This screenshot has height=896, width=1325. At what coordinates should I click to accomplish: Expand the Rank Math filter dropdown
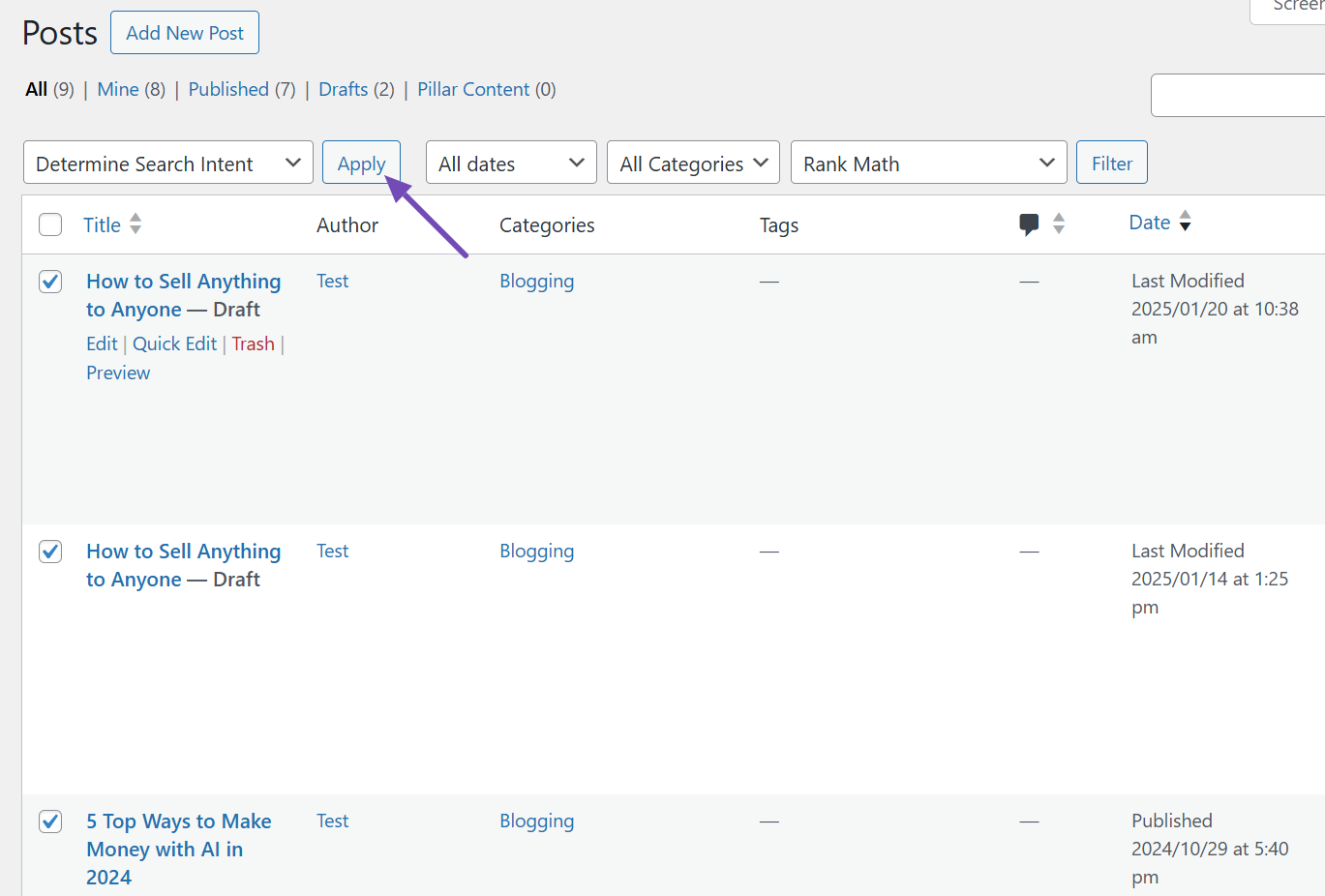[928, 163]
